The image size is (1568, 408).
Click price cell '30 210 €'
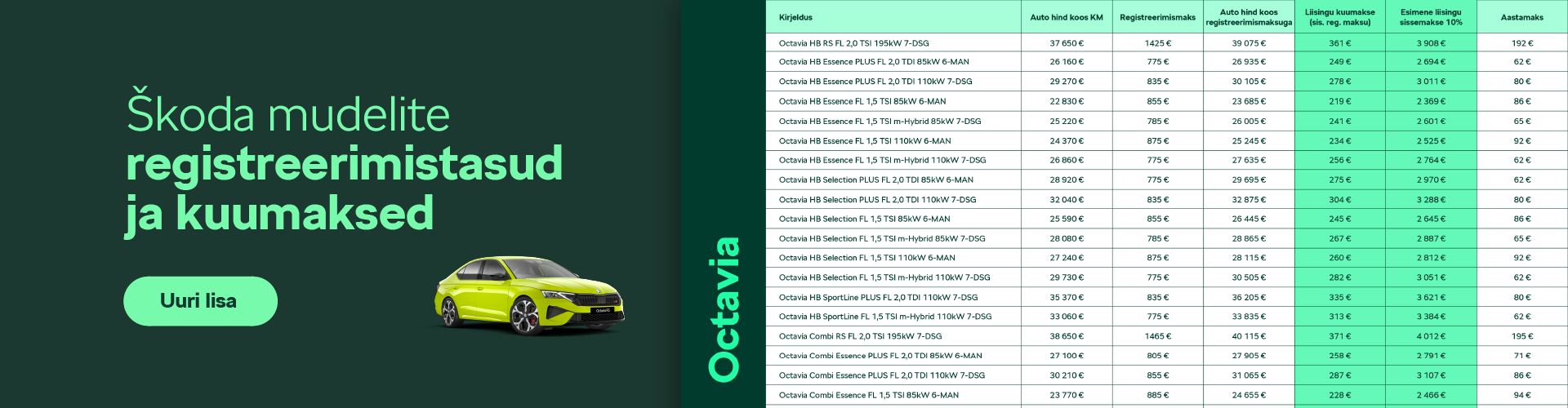pyautogui.click(x=1067, y=375)
